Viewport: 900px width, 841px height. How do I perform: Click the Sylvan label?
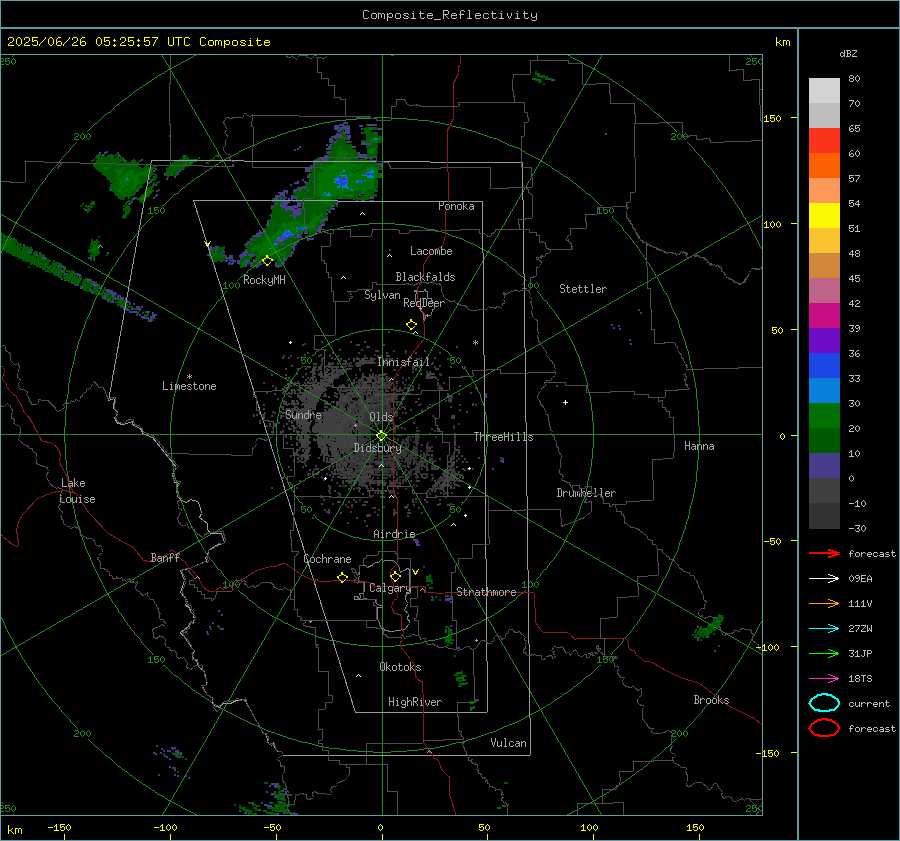click(x=382, y=295)
